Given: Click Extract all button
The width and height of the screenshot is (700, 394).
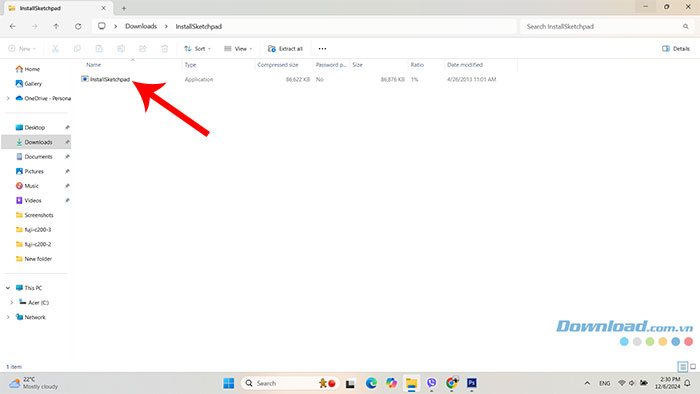Looking at the screenshot, I should pos(285,49).
